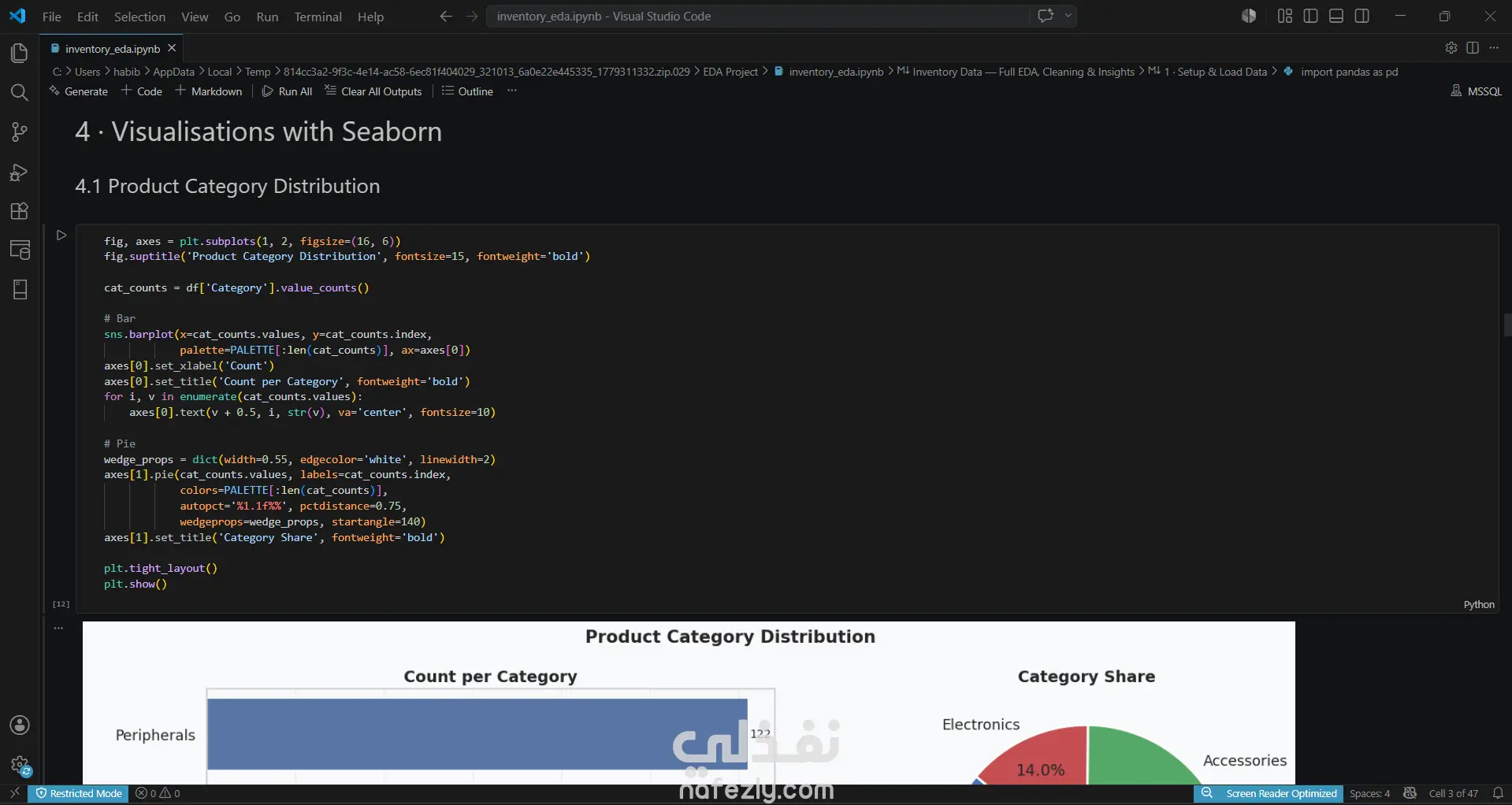Open the Help menu
The image size is (1512, 805).
(x=370, y=17)
